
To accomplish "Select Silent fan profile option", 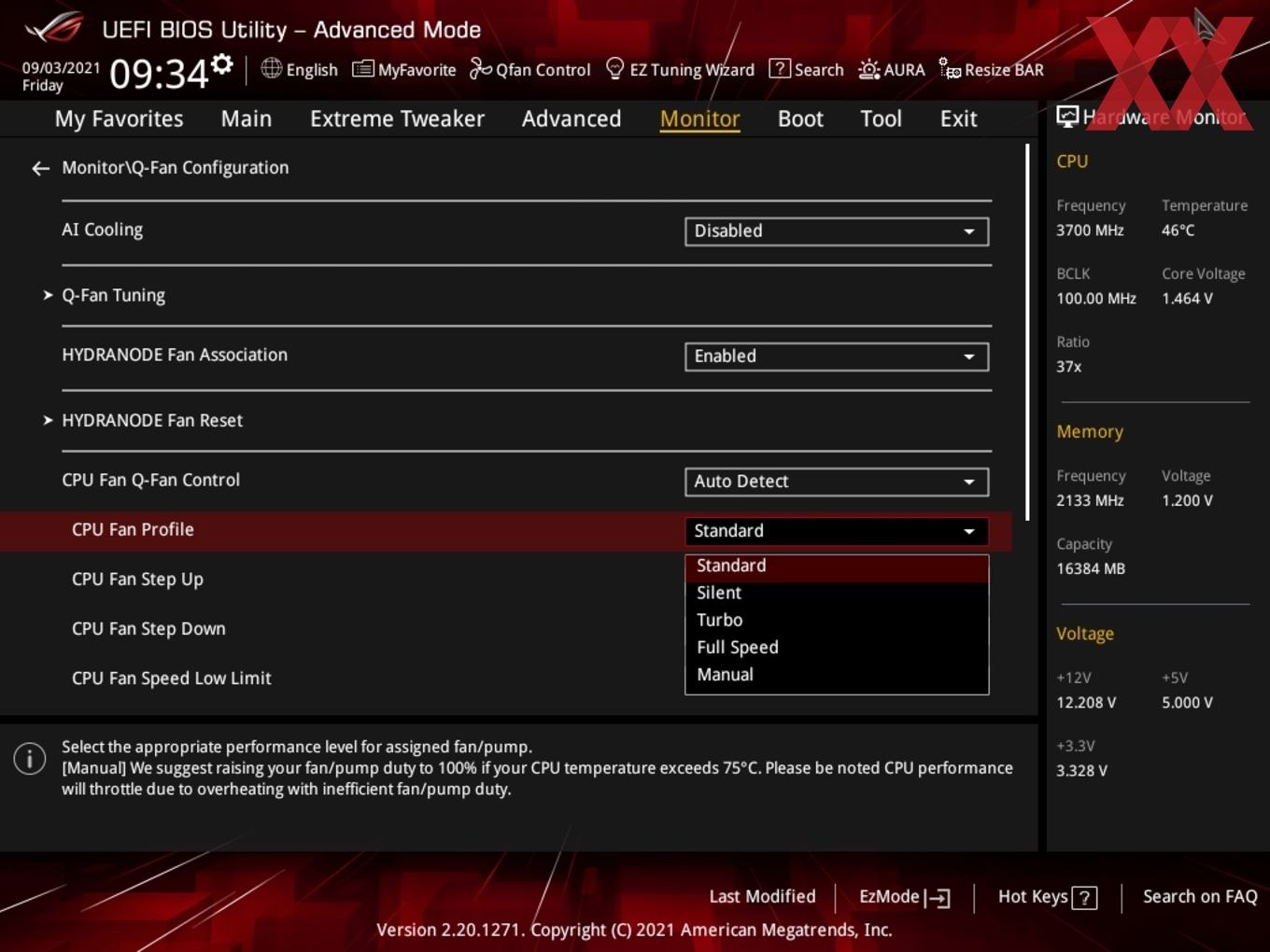I will (x=837, y=593).
